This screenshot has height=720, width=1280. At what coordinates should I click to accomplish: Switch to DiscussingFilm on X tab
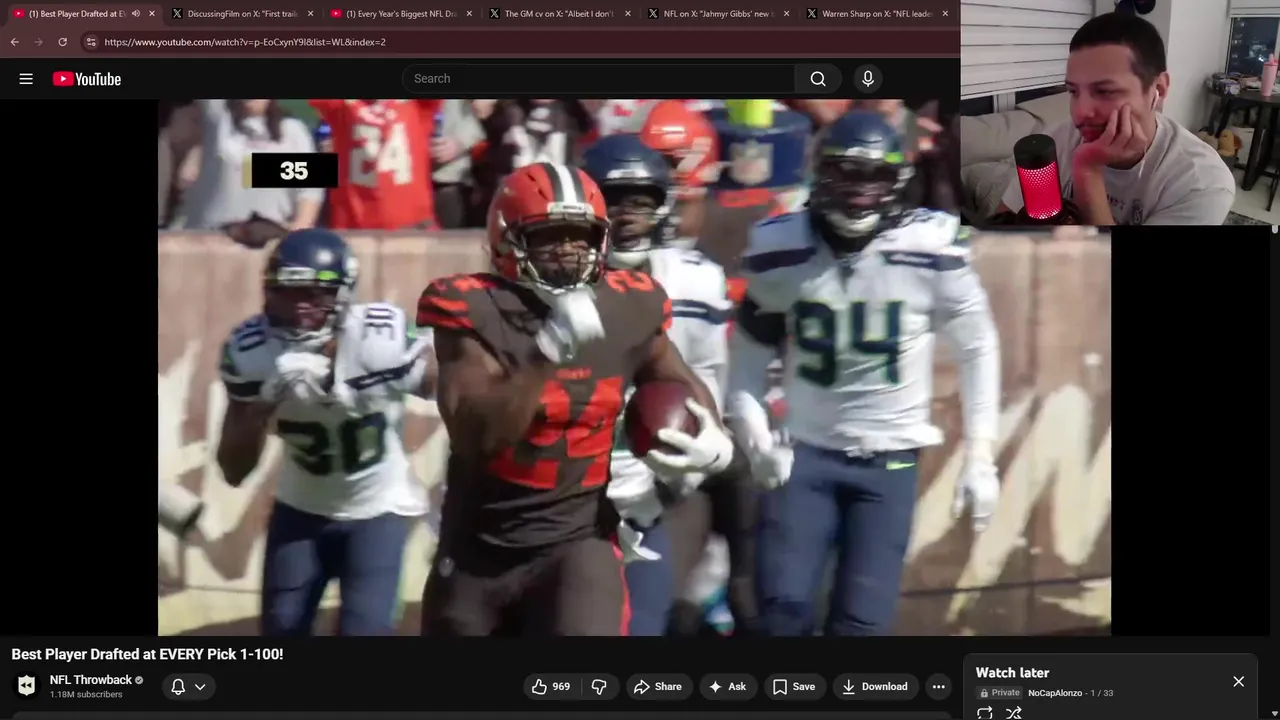pyautogui.click(x=243, y=14)
